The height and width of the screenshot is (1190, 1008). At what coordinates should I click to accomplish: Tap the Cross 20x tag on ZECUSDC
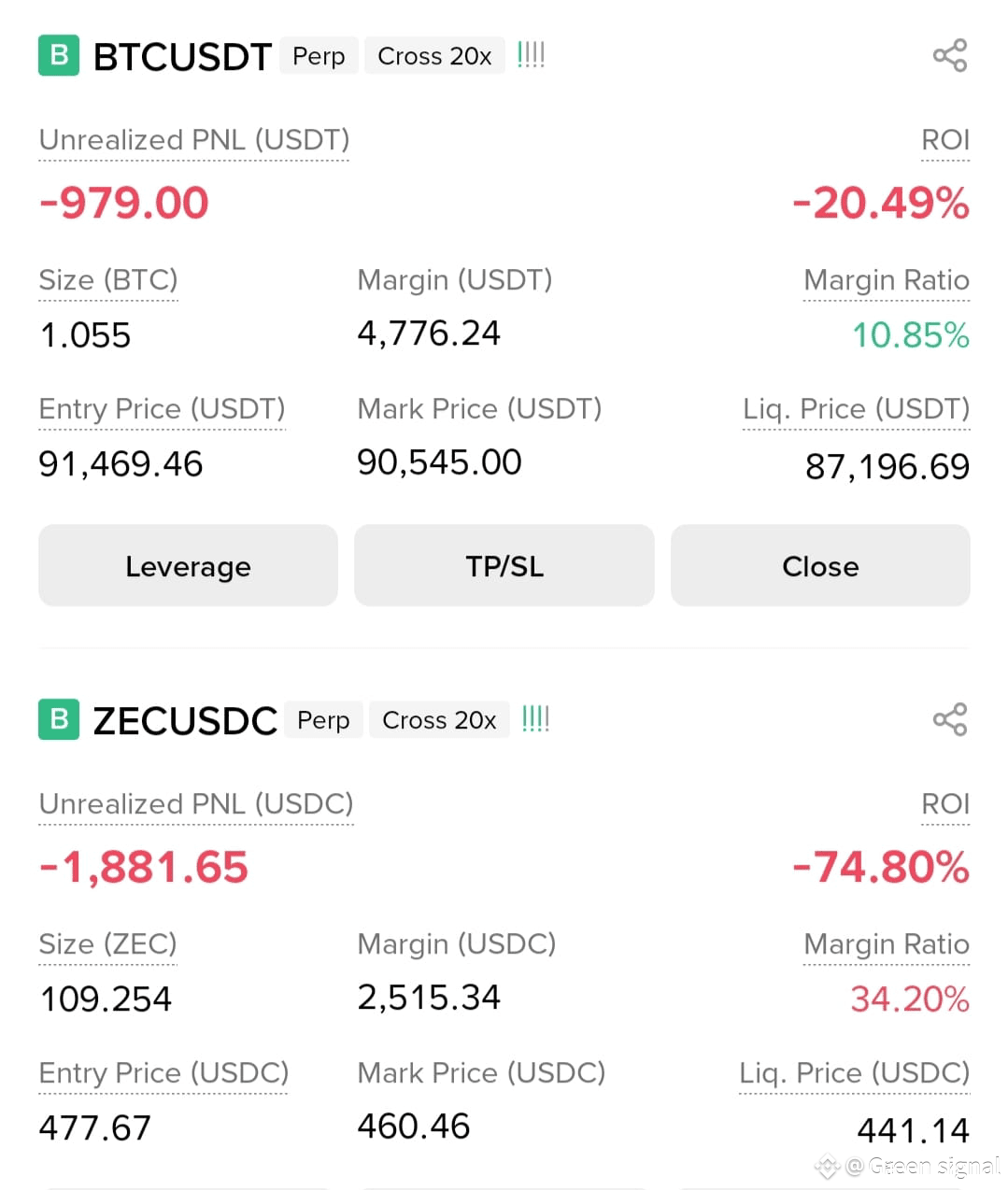[x=439, y=720]
